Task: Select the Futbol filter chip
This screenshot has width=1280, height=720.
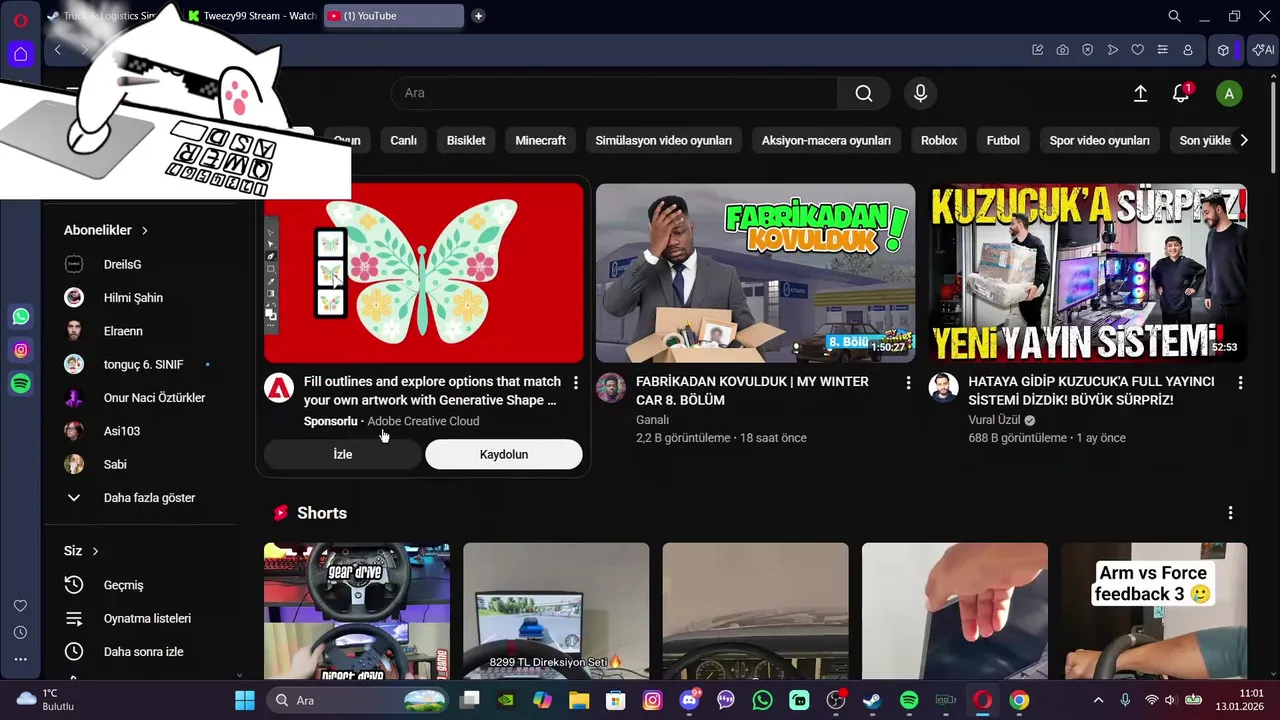Action: tap(1003, 141)
